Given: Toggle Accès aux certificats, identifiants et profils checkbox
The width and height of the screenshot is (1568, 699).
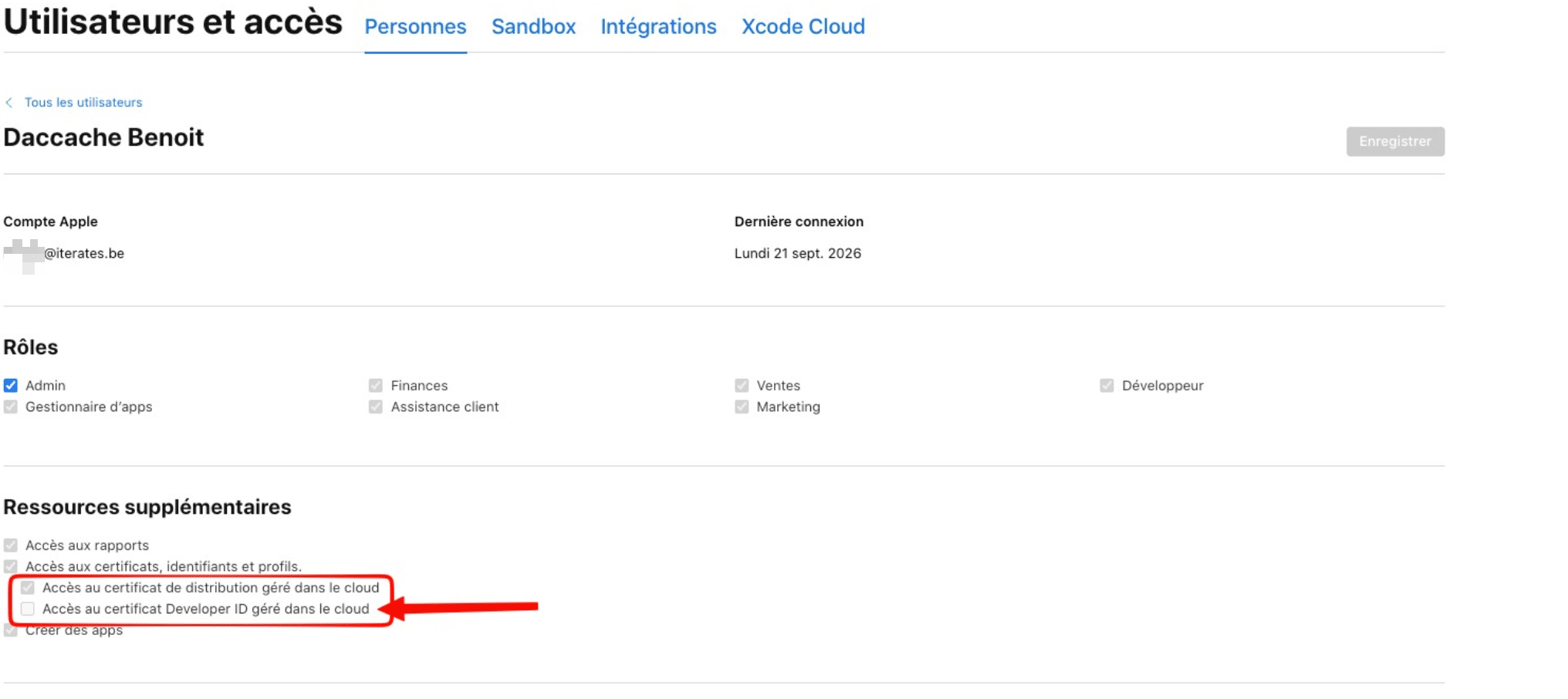Looking at the screenshot, I should coord(11,566).
